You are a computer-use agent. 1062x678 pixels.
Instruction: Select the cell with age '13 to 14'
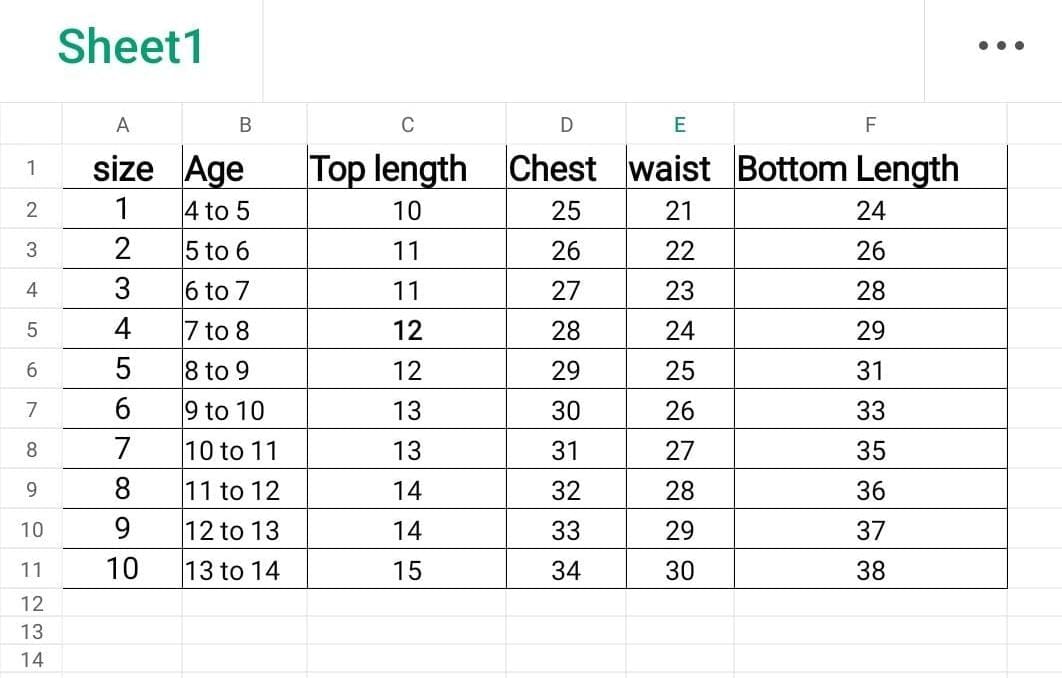click(x=232, y=570)
